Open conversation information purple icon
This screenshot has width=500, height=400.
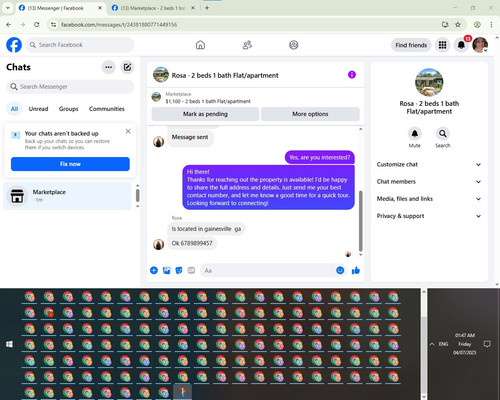point(352,75)
